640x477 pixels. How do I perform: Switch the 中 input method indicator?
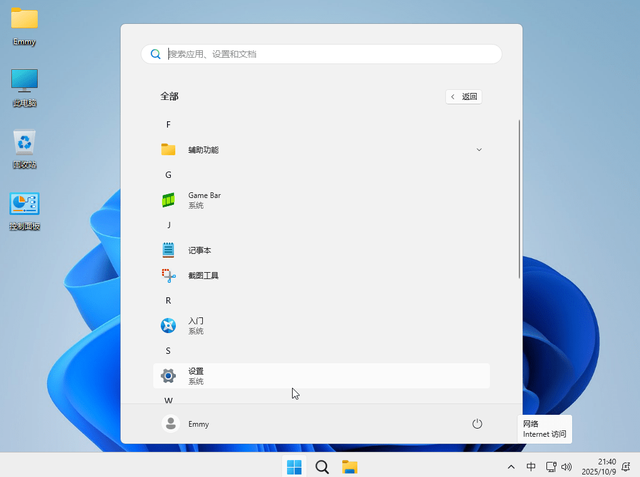point(530,467)
